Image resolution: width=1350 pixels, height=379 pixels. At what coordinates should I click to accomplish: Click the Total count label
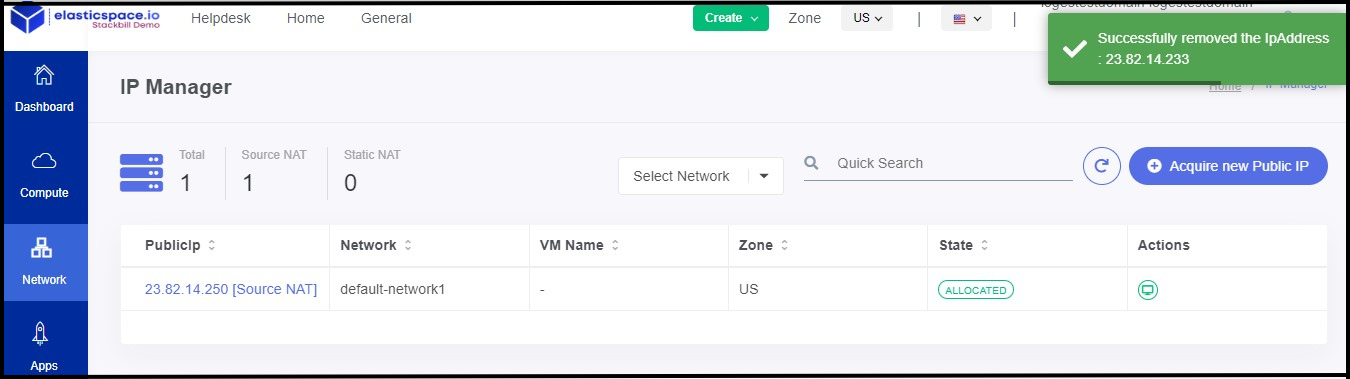tap(192, 155)
